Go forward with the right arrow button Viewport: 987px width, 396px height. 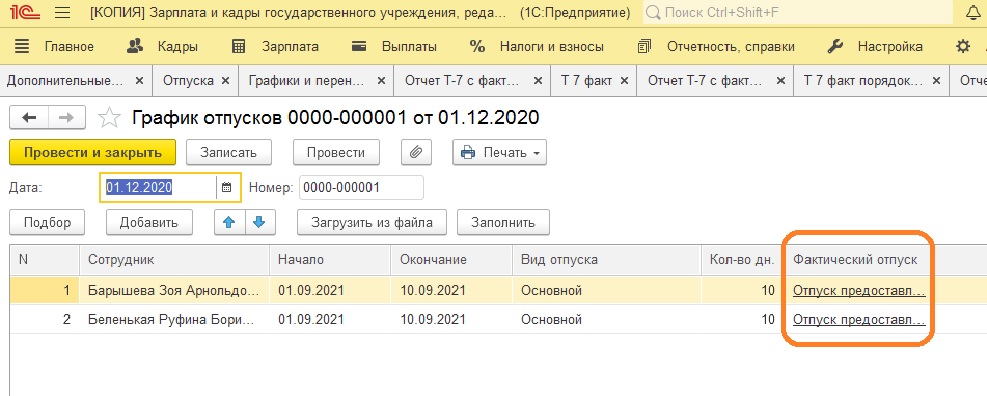(68, 118)
